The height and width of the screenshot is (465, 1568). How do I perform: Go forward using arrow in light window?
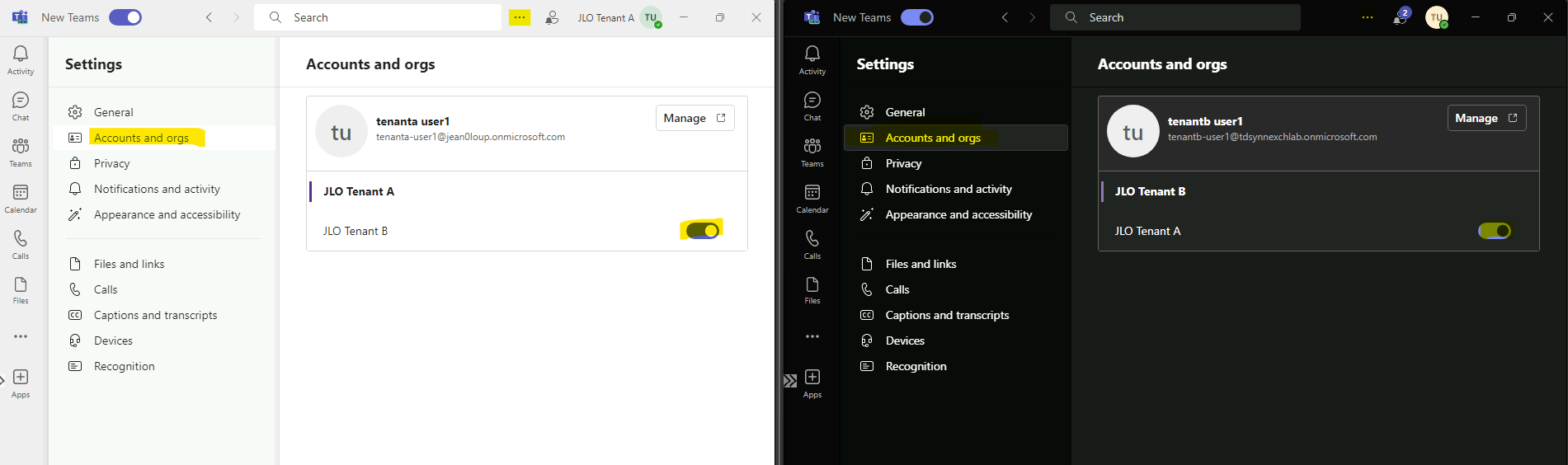(x=236, y=17)
